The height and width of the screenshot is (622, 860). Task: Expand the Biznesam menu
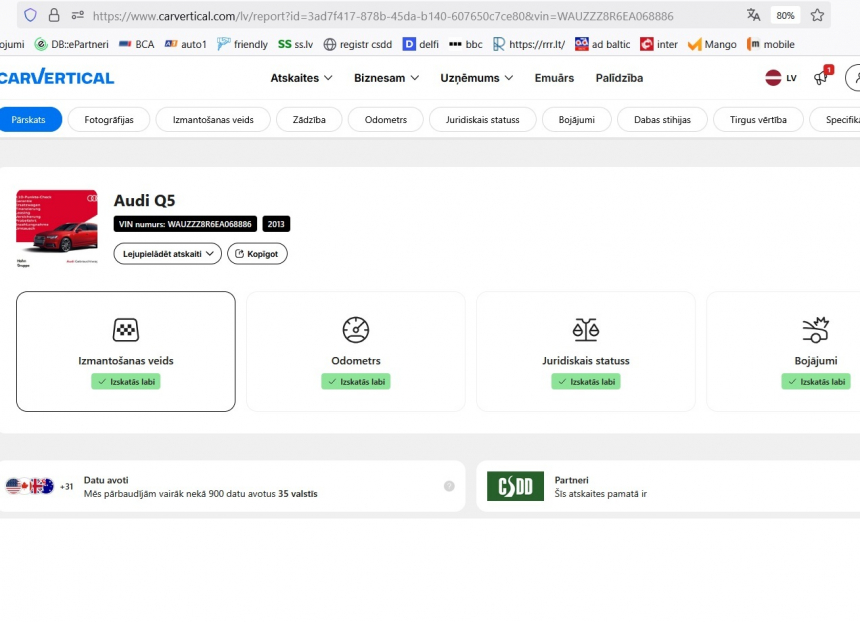coord(386,78)
